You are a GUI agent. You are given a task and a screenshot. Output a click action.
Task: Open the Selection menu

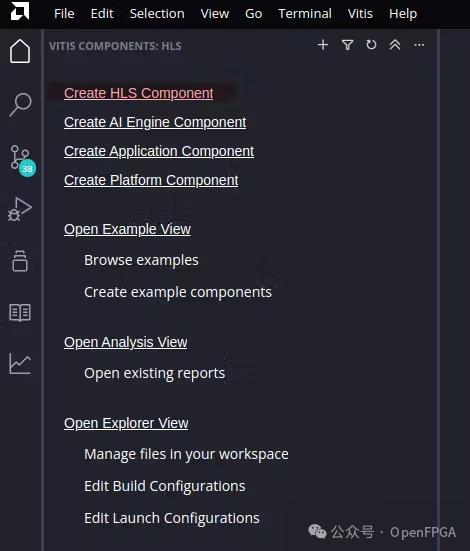click(157, 14)
